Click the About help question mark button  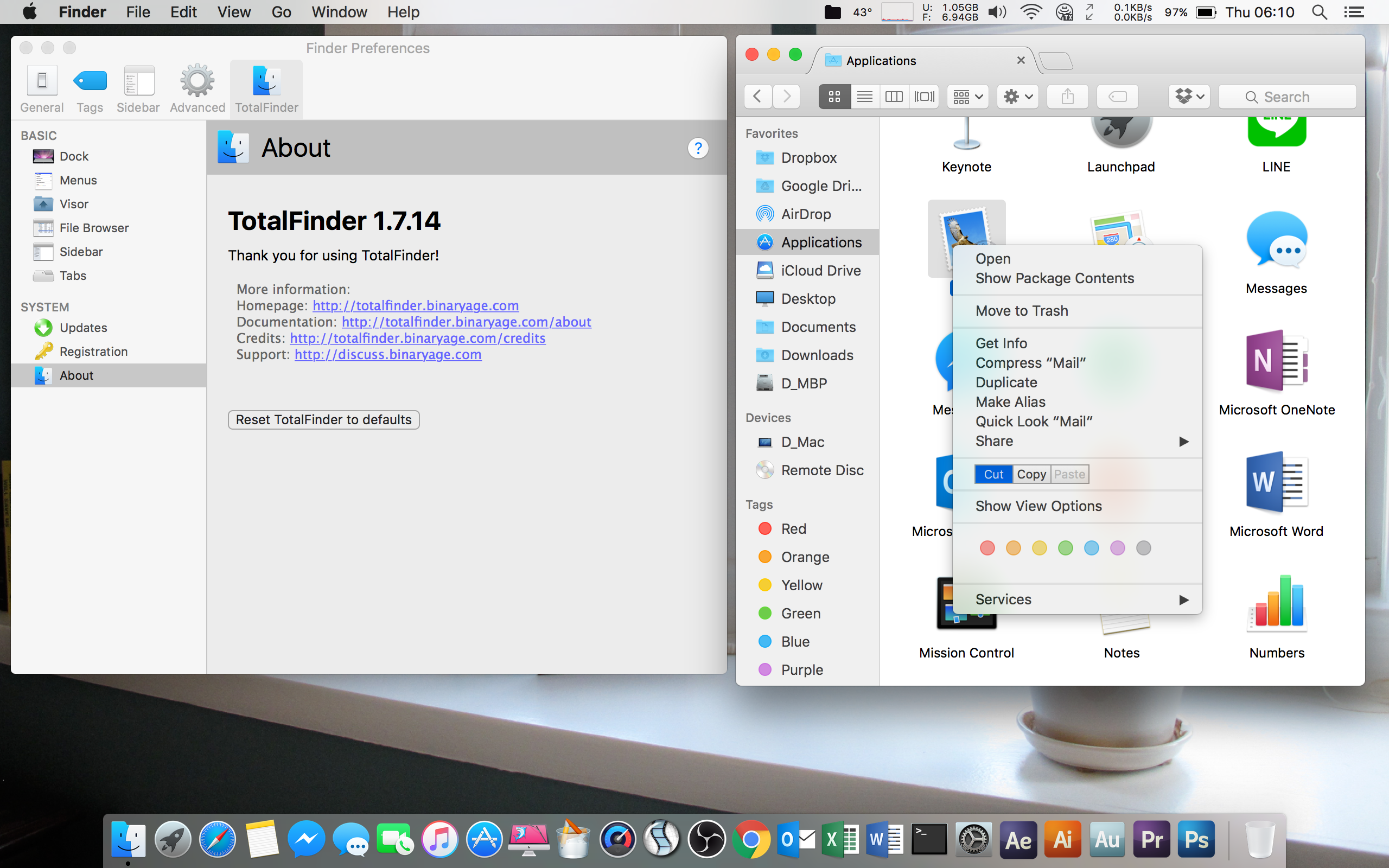tap(698, 148)
